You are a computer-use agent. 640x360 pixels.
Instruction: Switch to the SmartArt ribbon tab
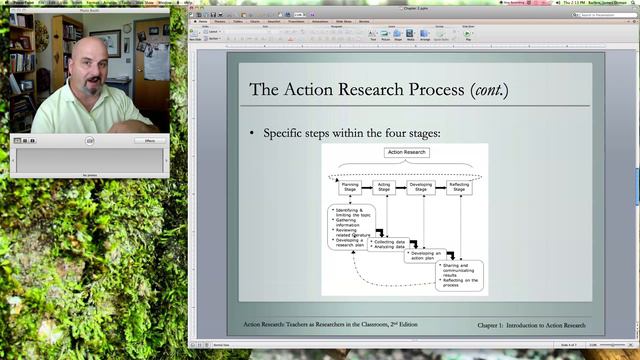274,21
